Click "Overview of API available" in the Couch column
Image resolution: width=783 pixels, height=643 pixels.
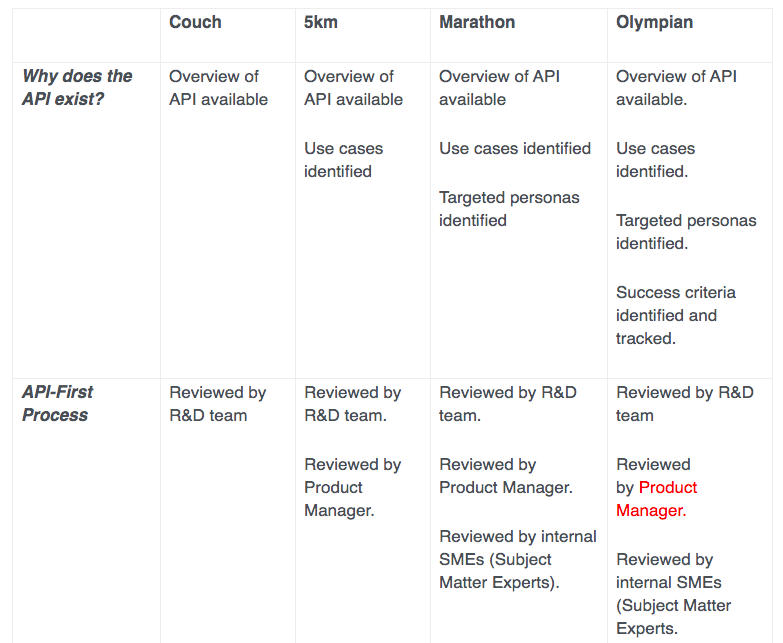[x=218, y=88]
